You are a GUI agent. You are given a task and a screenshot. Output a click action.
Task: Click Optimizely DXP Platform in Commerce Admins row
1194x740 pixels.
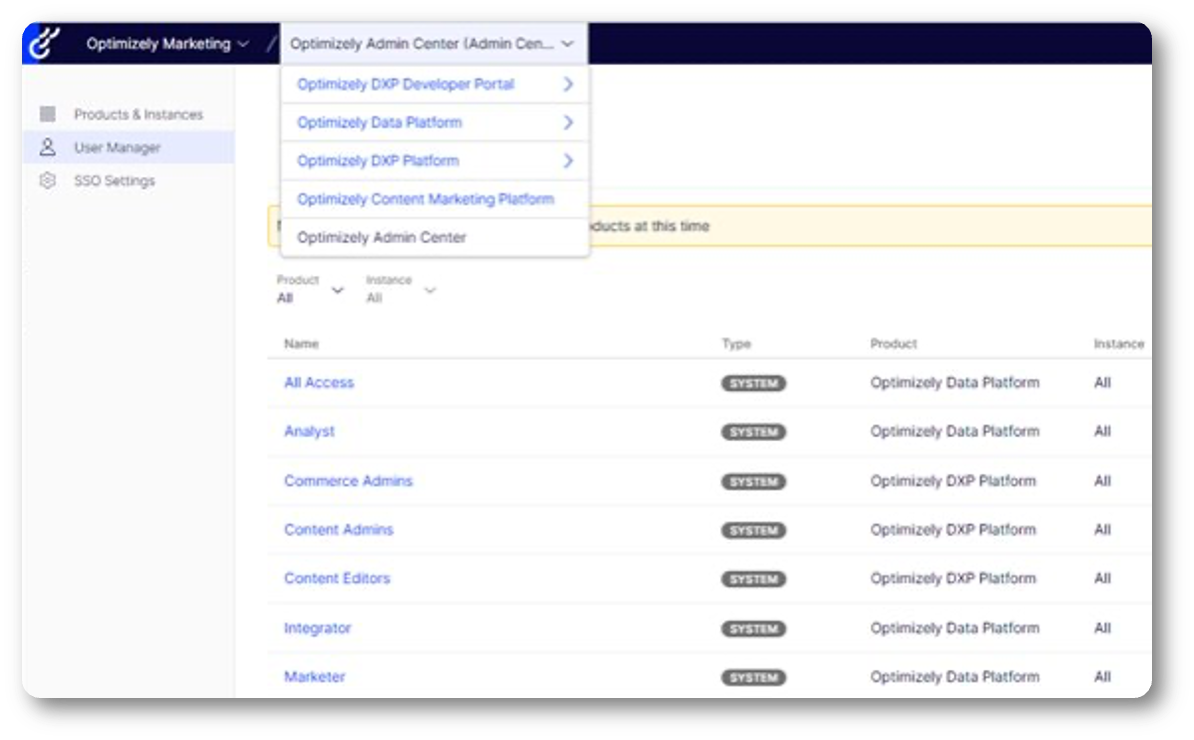[953, 480]
